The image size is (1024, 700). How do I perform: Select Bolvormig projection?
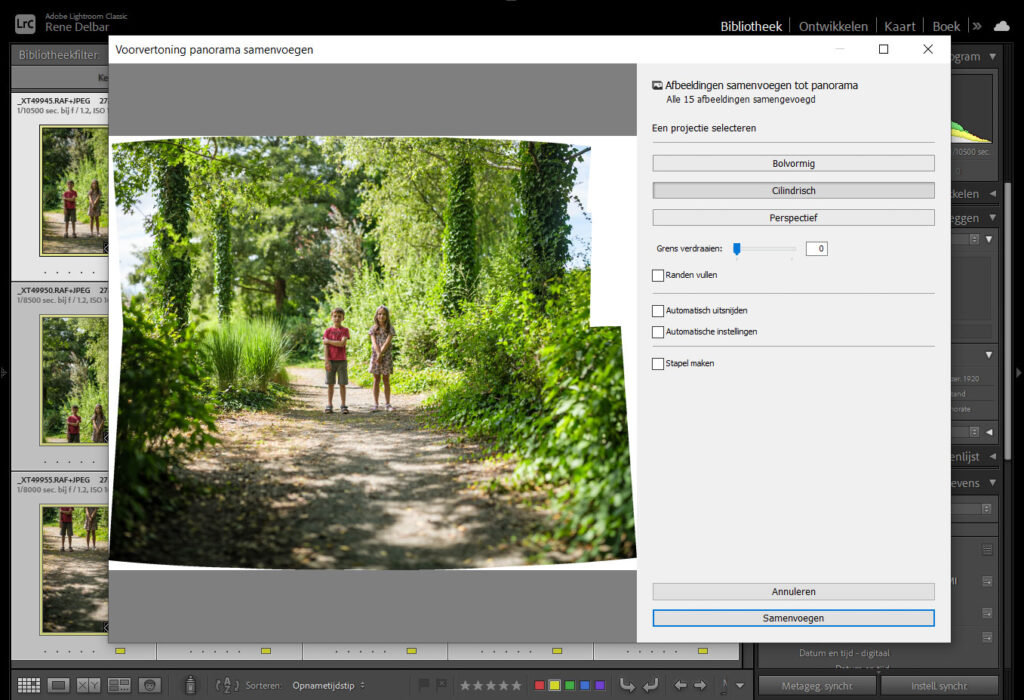pyautogui.click(x=793, y=163)
